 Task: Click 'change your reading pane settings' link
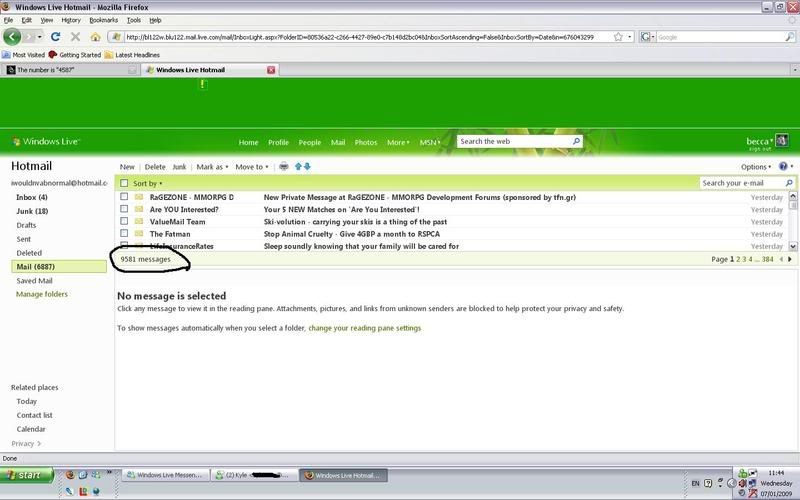point(365,328)
